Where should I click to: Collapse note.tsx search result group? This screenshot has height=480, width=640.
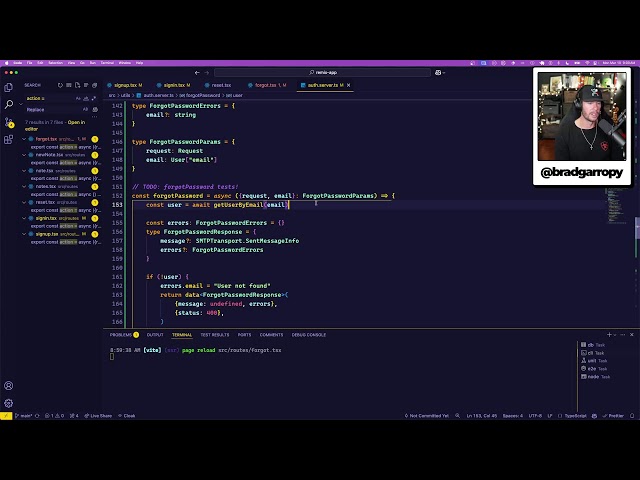coord(24,171)
